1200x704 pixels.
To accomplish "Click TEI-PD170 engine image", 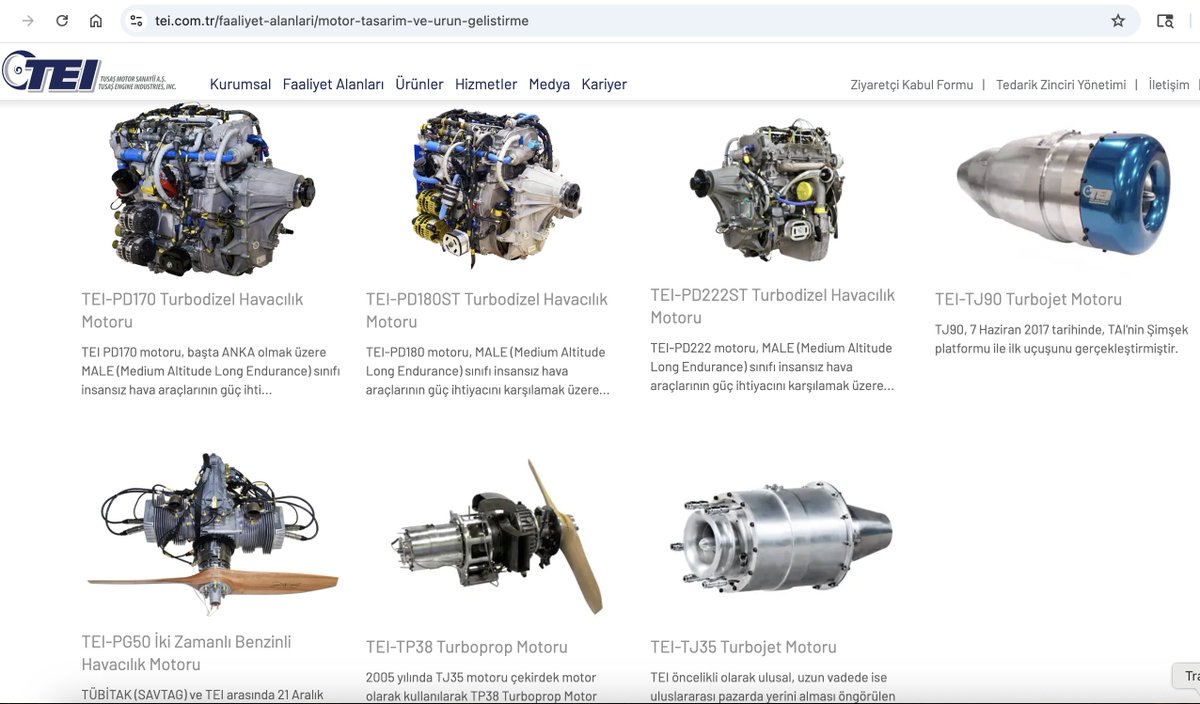I will [210, 190].
